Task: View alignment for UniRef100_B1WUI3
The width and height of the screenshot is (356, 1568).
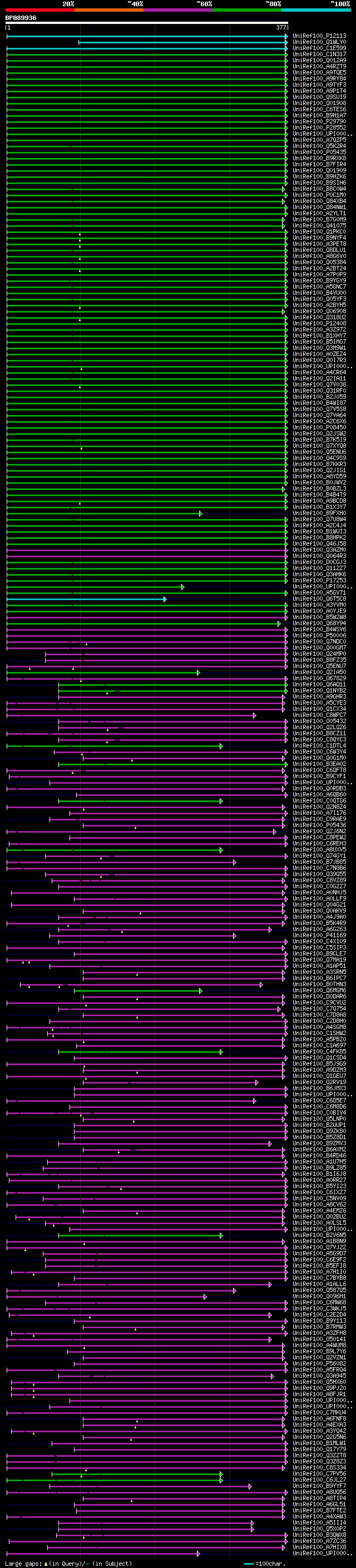Action: 319,531
